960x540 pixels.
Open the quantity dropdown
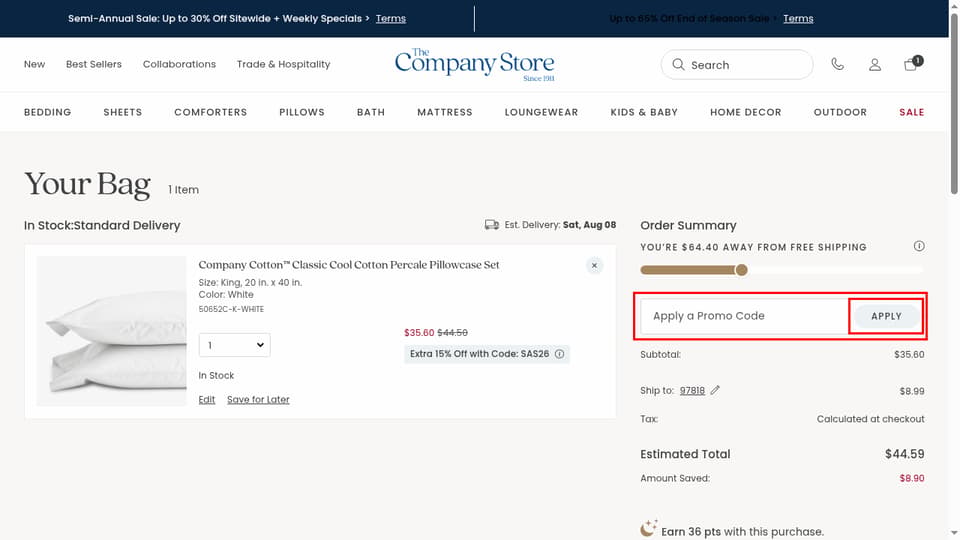(234, 345)
